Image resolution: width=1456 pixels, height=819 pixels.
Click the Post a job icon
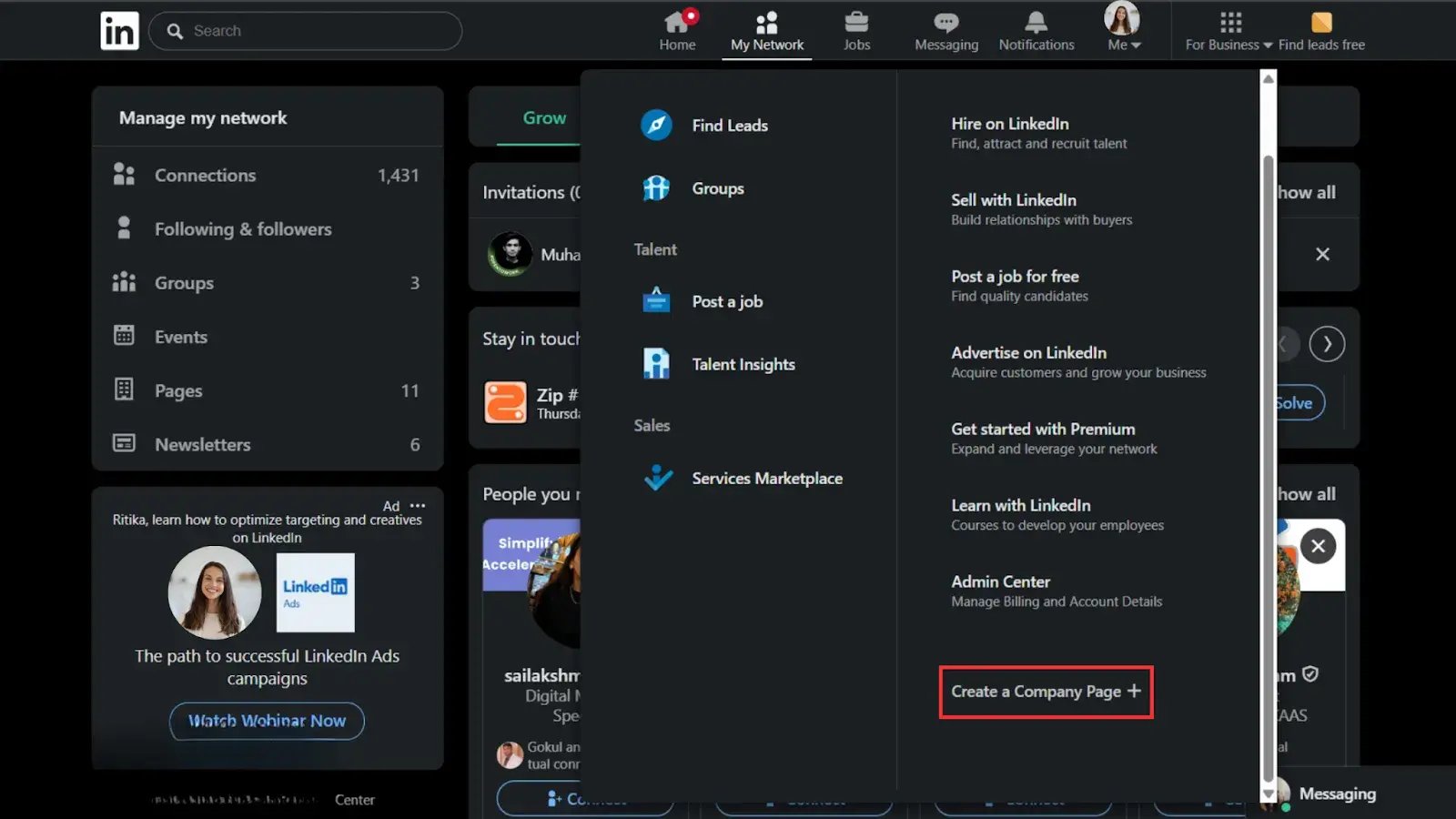(656, 300)
